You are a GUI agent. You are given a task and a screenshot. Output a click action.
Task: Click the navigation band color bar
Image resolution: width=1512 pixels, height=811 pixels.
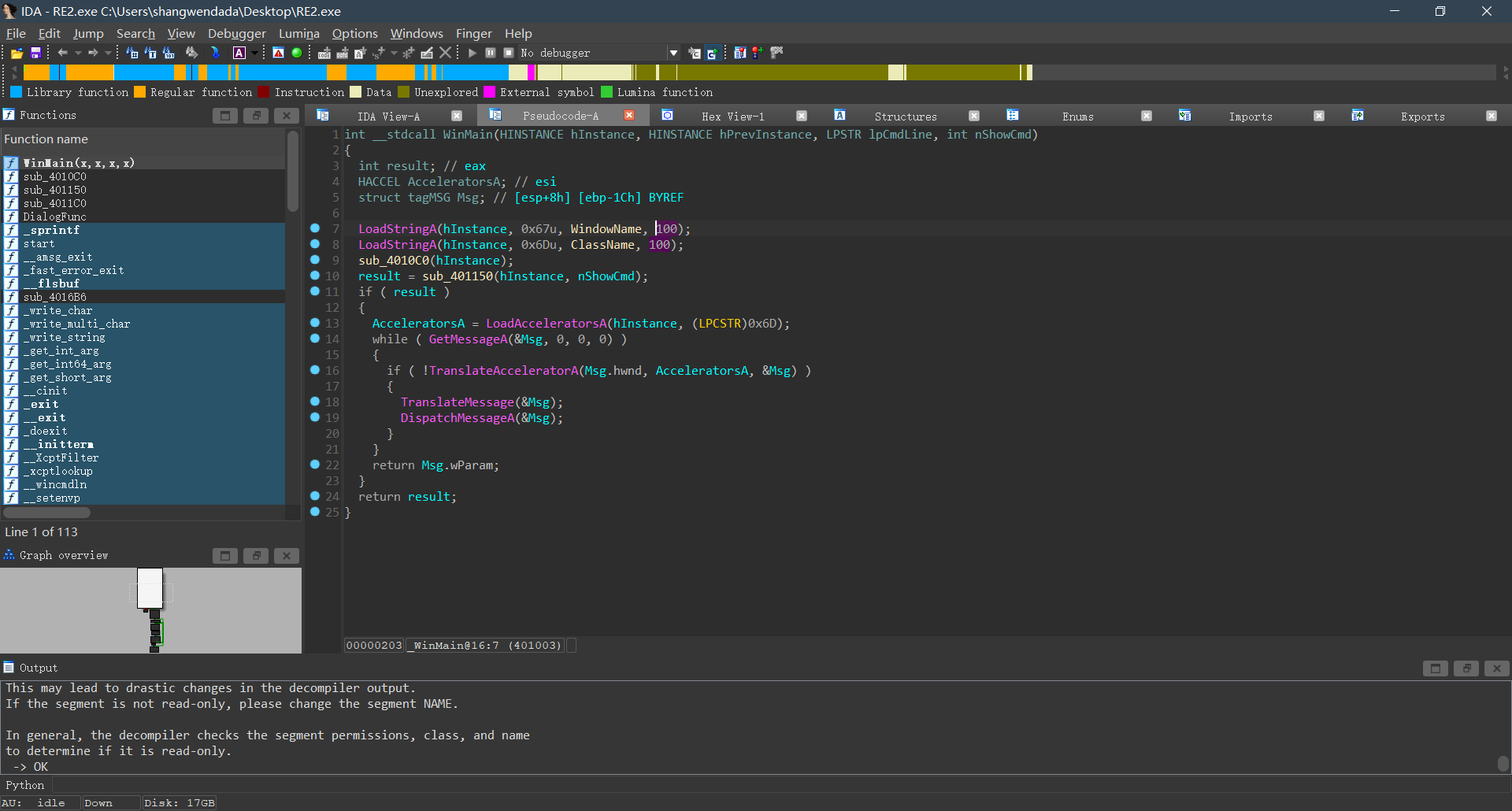[759, 72]
